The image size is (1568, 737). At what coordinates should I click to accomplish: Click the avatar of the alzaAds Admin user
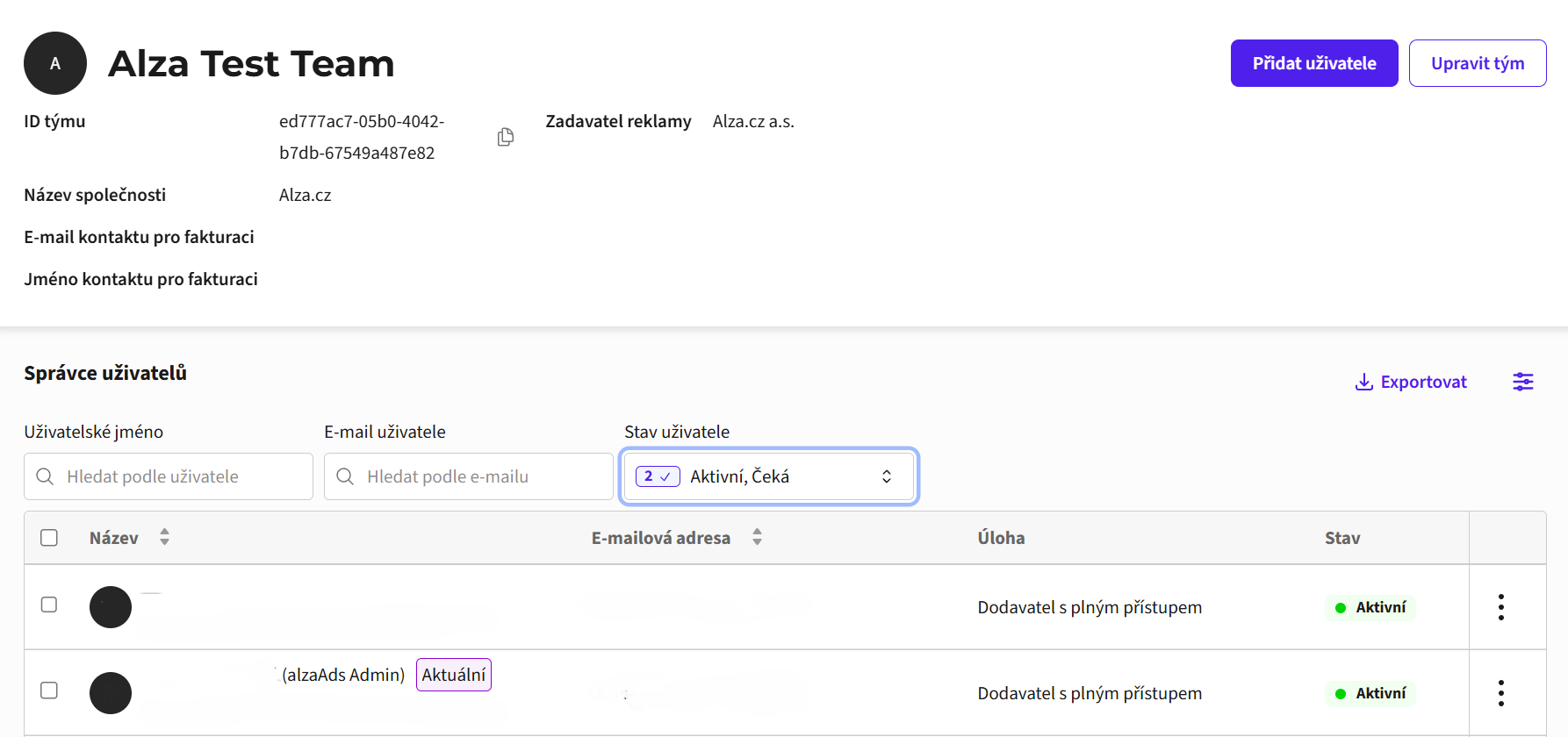tap(111, 693)
